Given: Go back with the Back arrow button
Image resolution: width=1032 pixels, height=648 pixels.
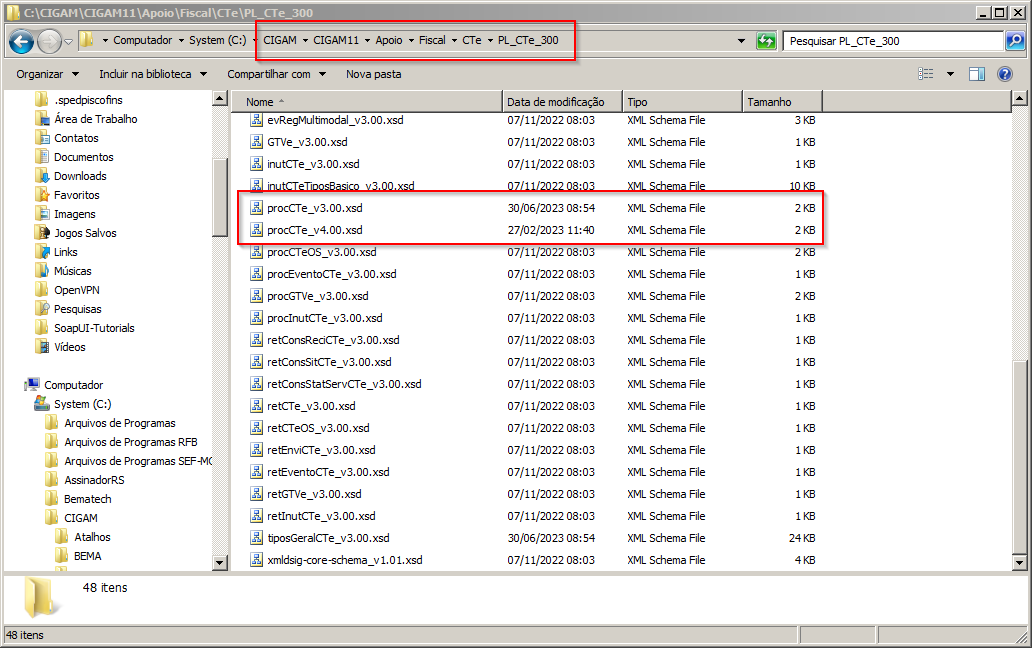Looking at the screenshot, I should 21,41.
